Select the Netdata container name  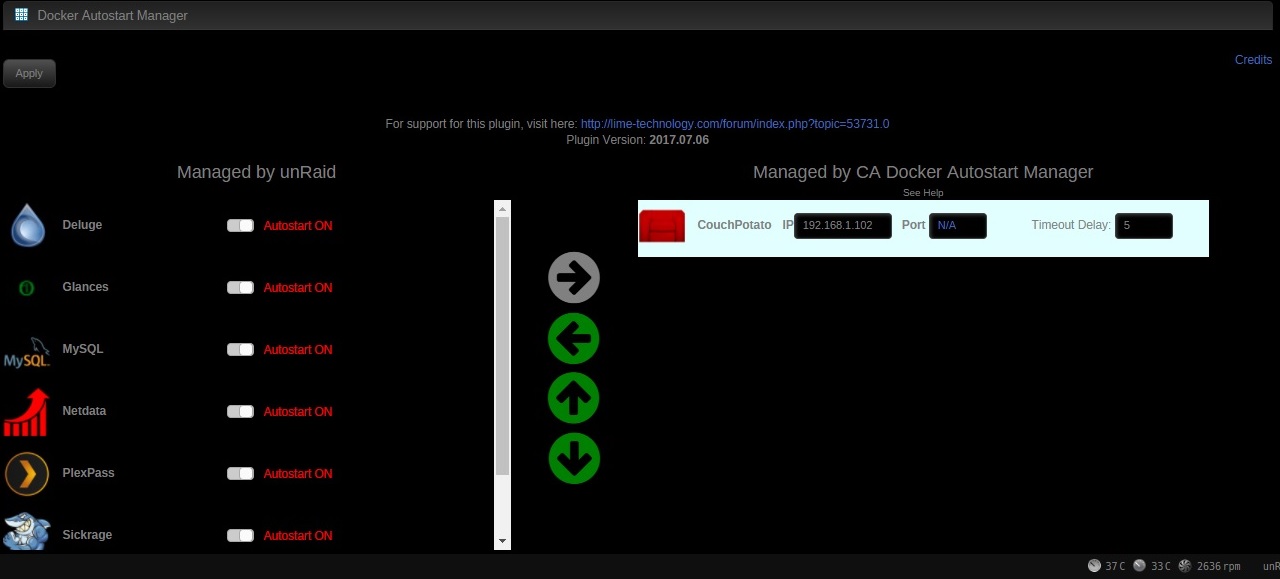click(x=84, y=411)
